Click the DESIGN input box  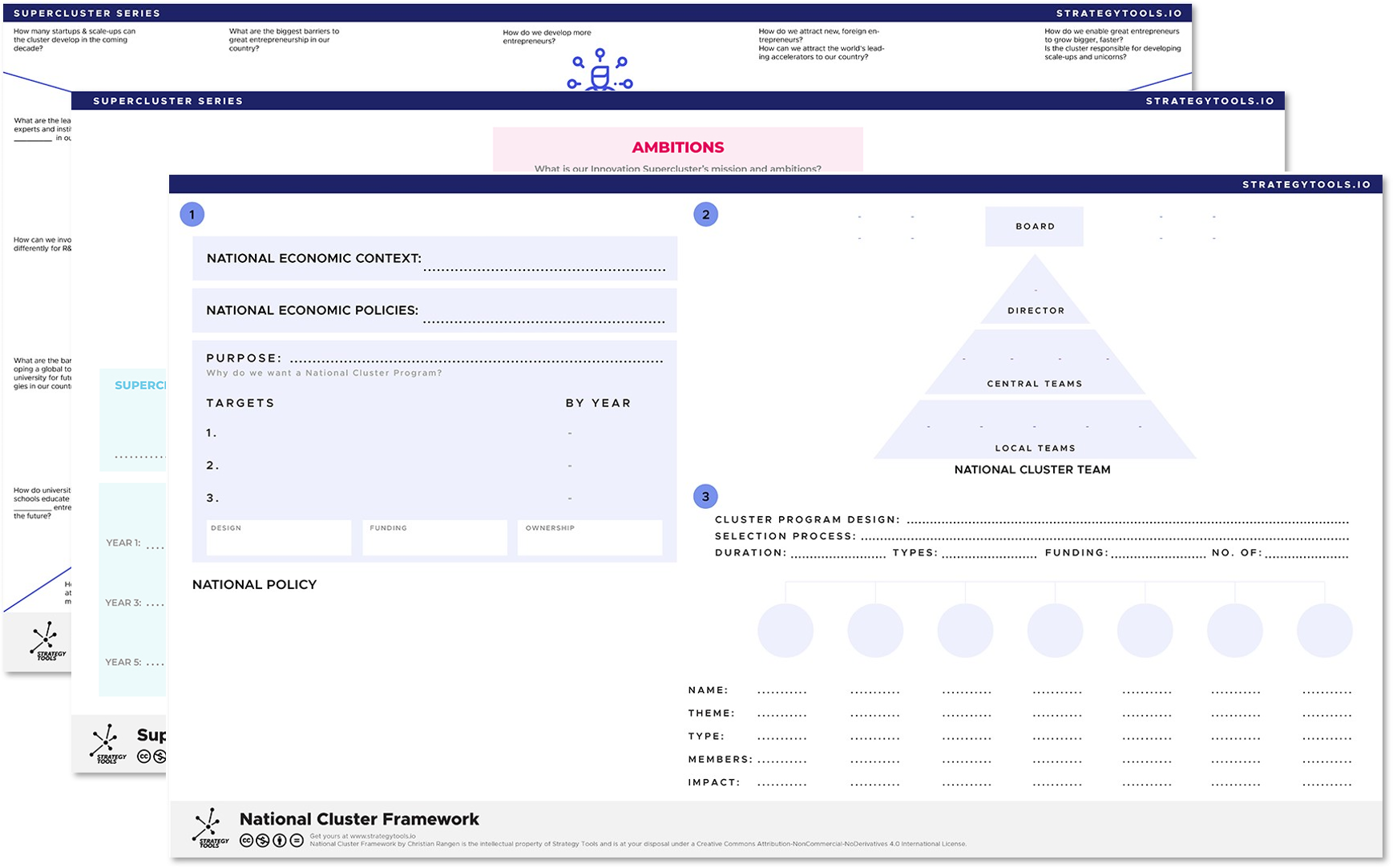[278, 538]
